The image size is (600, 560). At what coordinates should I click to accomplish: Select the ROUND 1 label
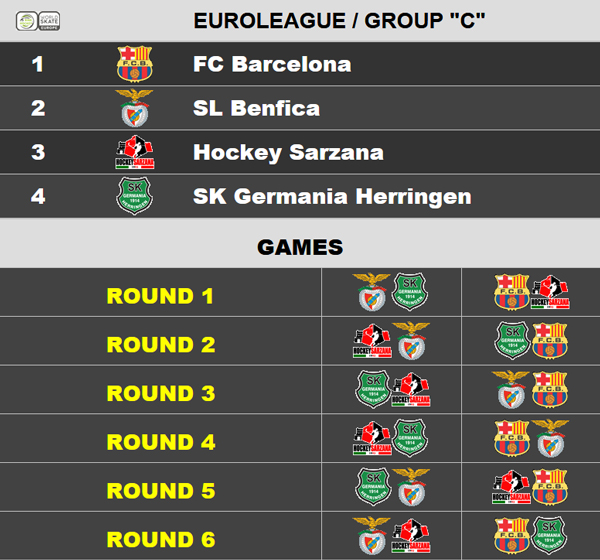tap(160, 296)
